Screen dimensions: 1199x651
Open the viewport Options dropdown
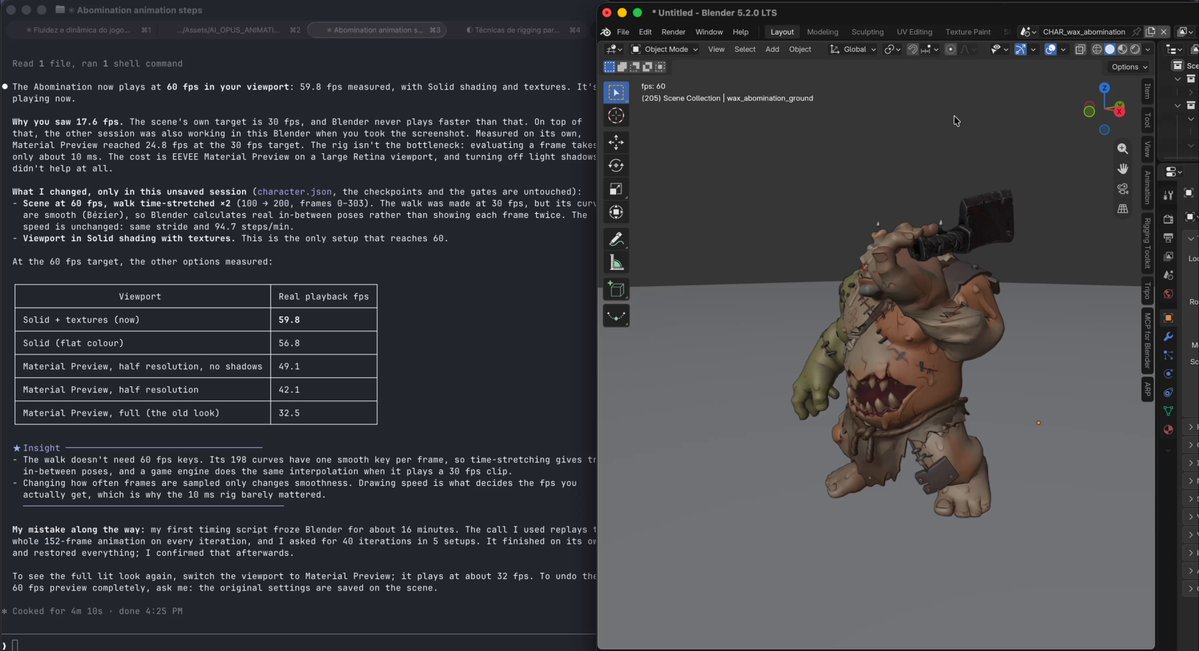coord(1129,67)
